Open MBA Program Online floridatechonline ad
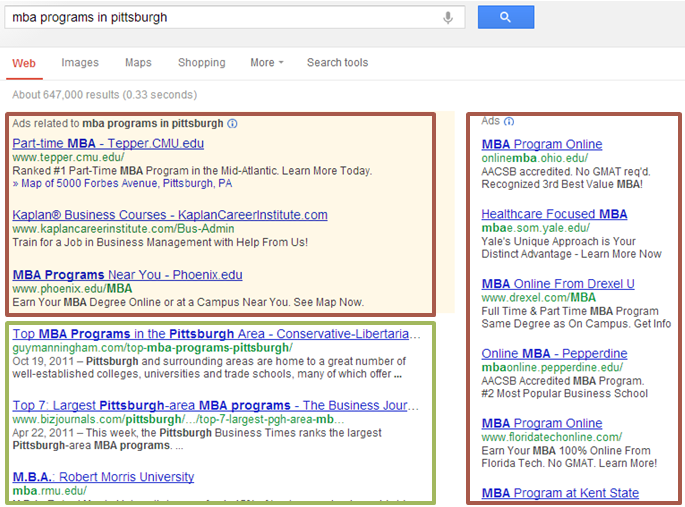Viewport: 685px width, 507px height. pyautogui.click(x=542, y=423)
